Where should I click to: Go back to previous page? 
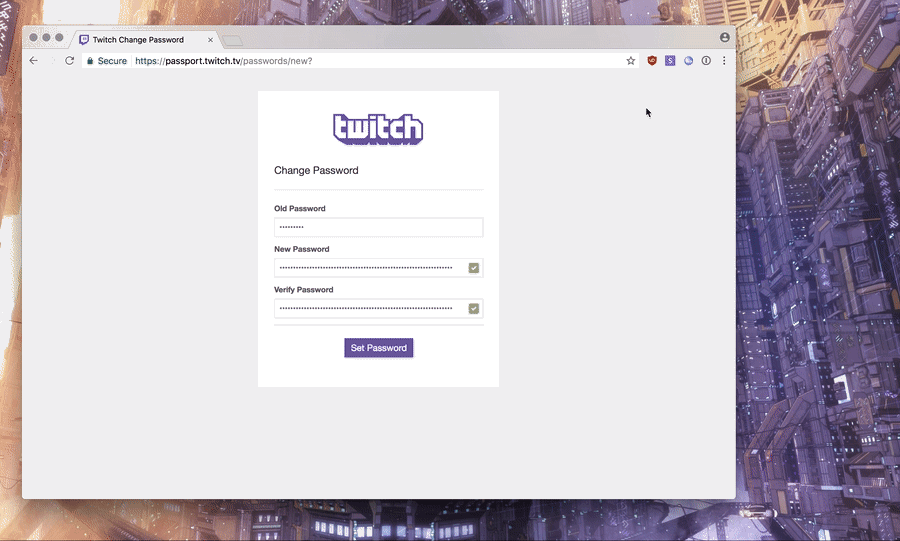(33, 60)
